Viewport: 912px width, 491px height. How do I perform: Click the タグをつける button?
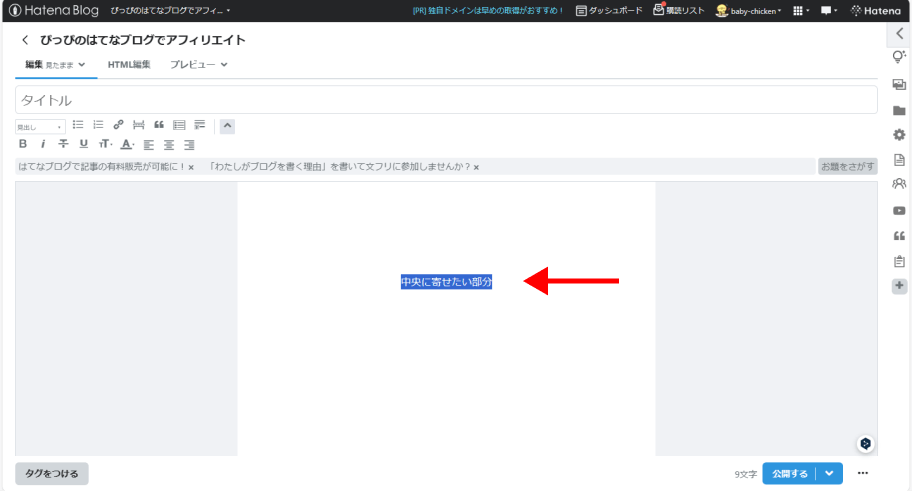pos(52,474)
